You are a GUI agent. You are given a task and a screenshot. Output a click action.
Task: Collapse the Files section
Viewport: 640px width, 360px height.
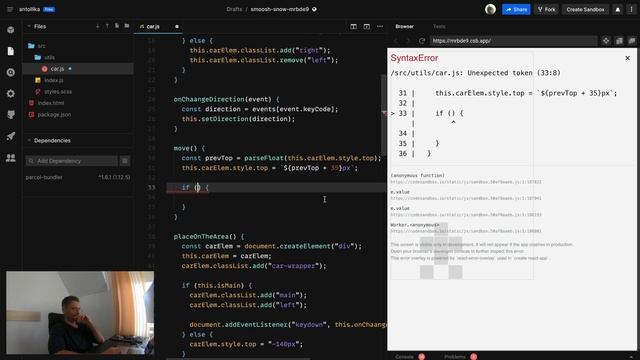point(29,26)
